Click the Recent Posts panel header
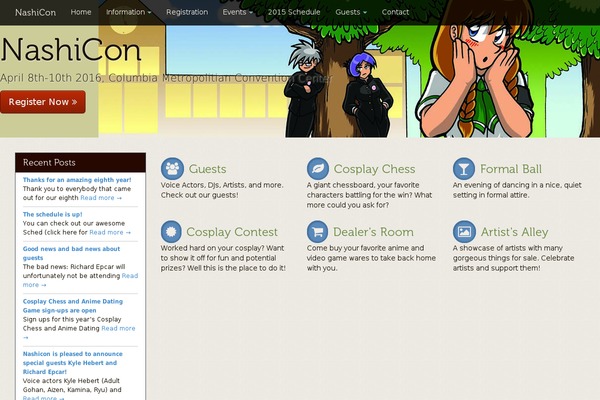600x400 pixels. tap(80, 162)
